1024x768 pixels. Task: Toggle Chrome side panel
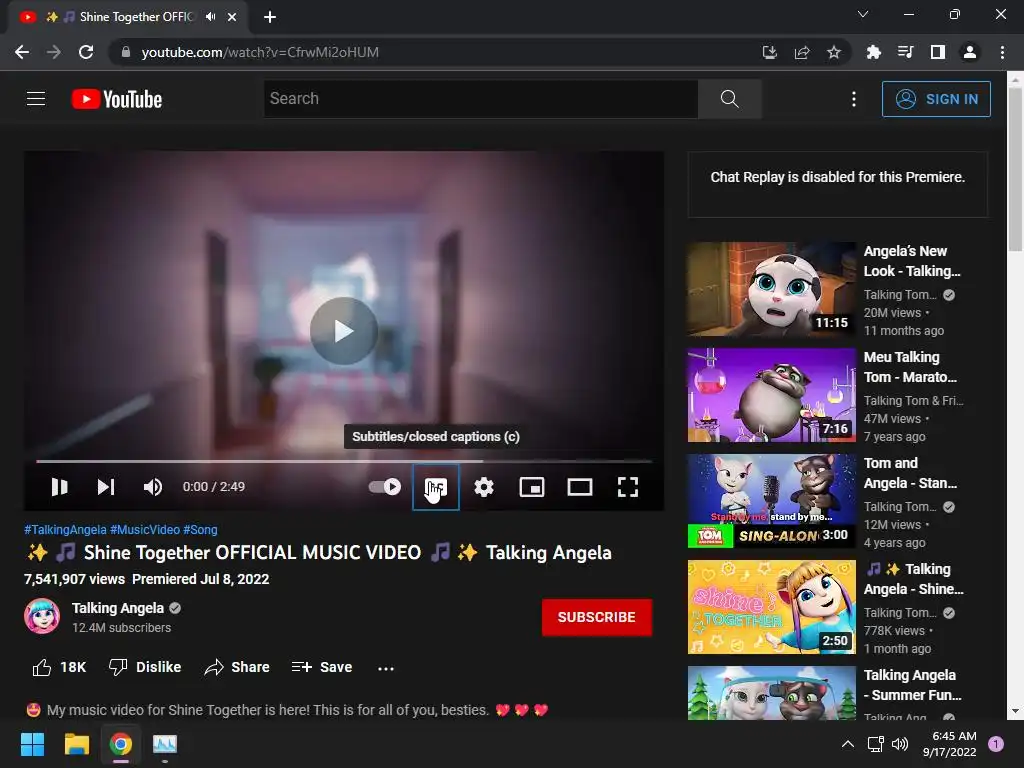coord(937,52)
